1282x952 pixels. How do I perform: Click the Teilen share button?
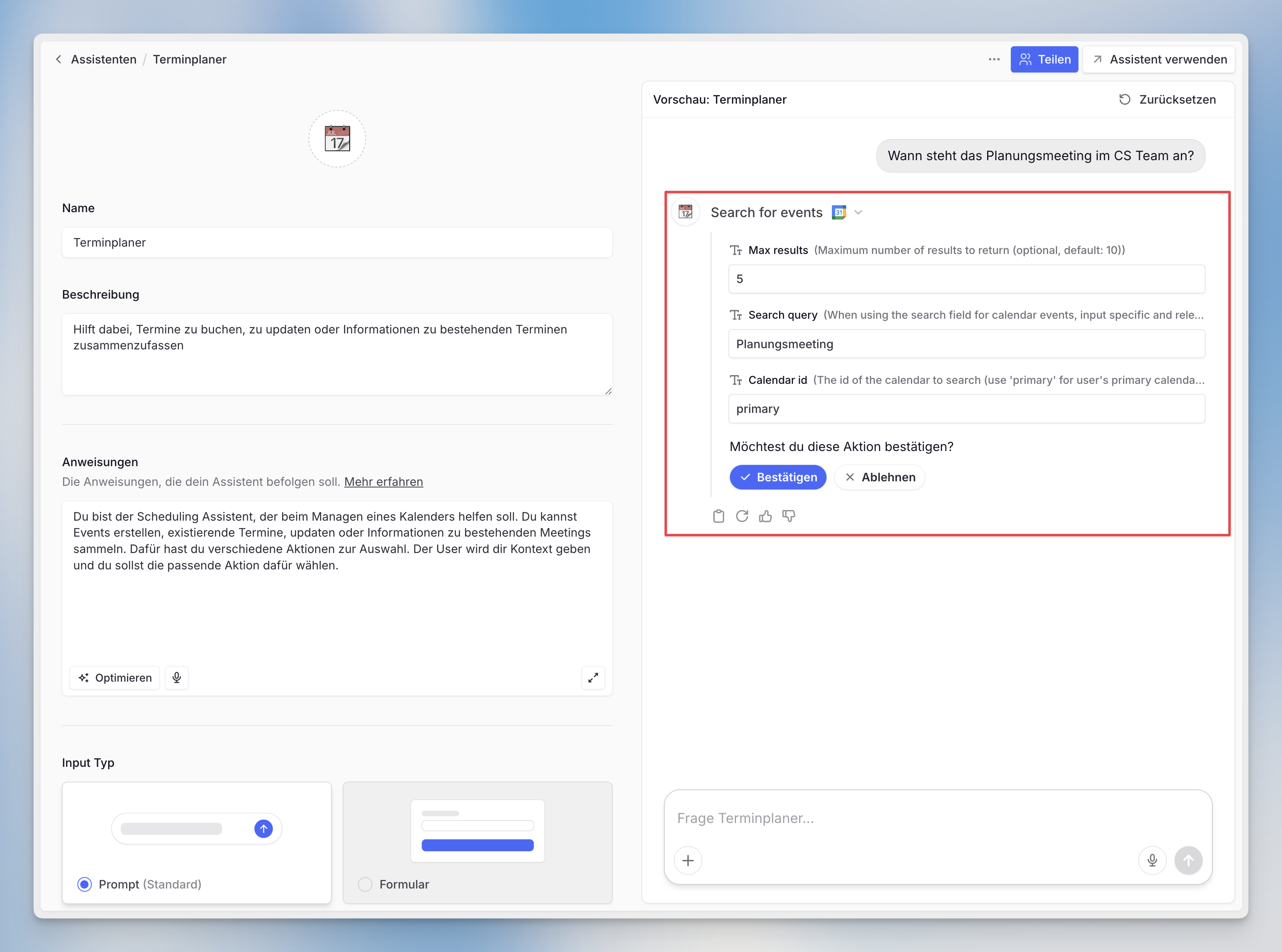[x=1044, y=59]
